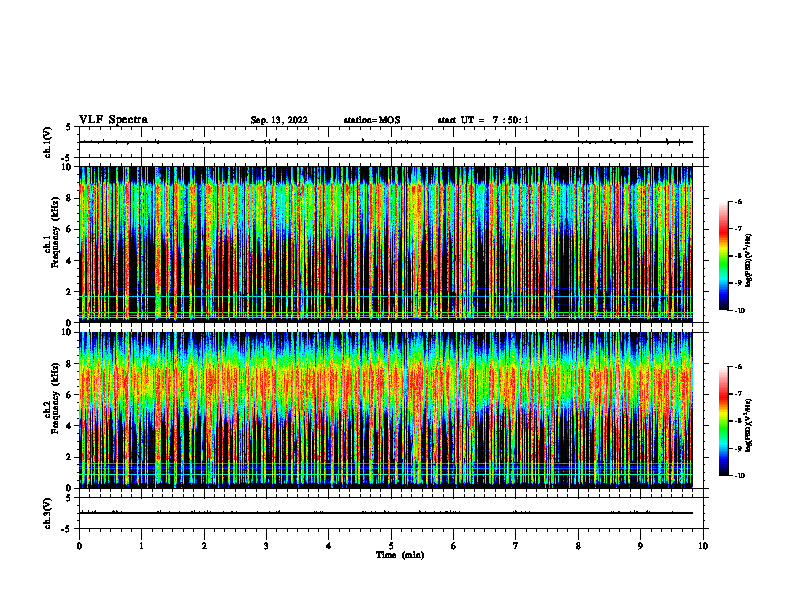Screen dimensions: 792x612
Task: Click the ch.1 color bar's log(PSD) label
Action: pos(749,260)
